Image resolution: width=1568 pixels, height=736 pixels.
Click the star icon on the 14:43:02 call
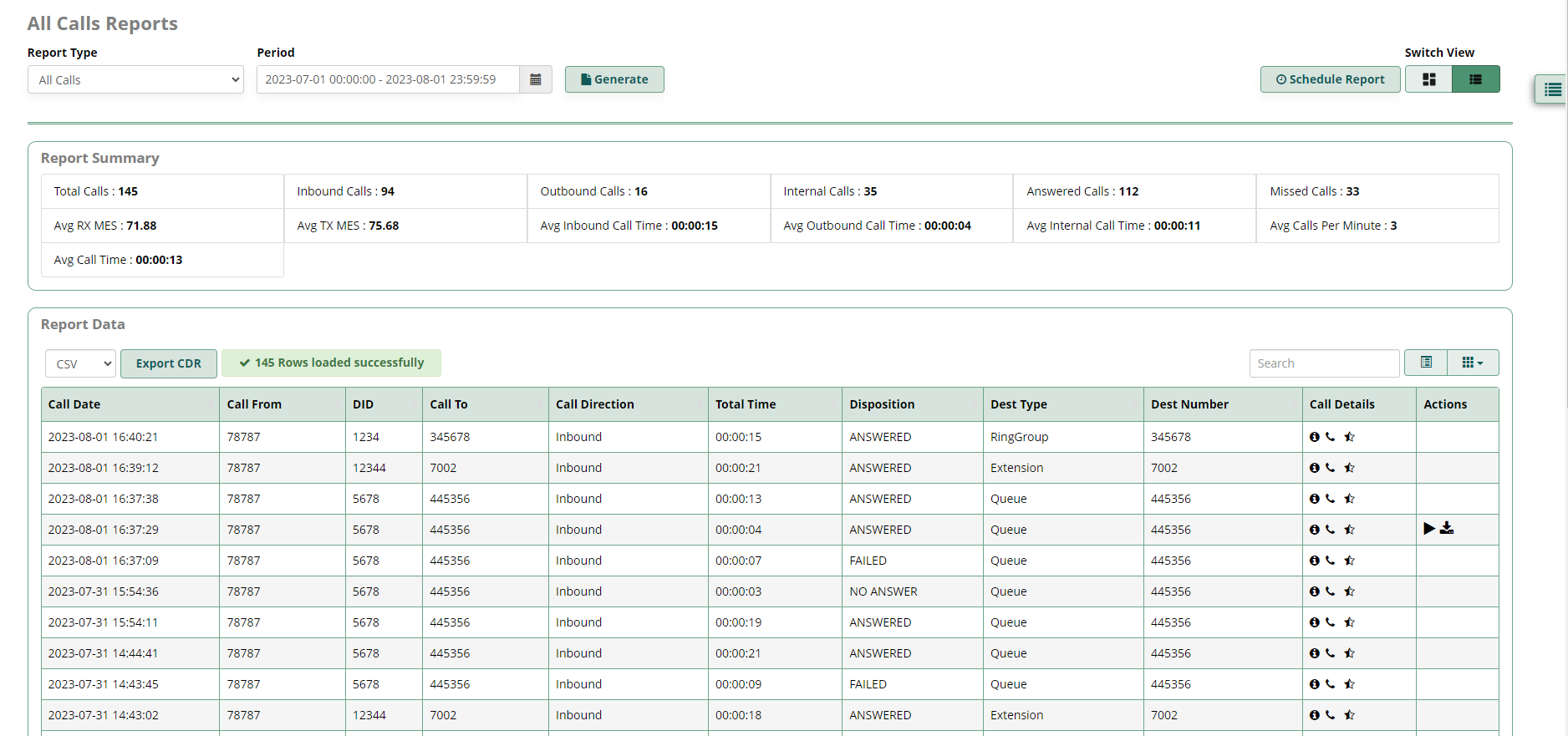[1349, 715]
